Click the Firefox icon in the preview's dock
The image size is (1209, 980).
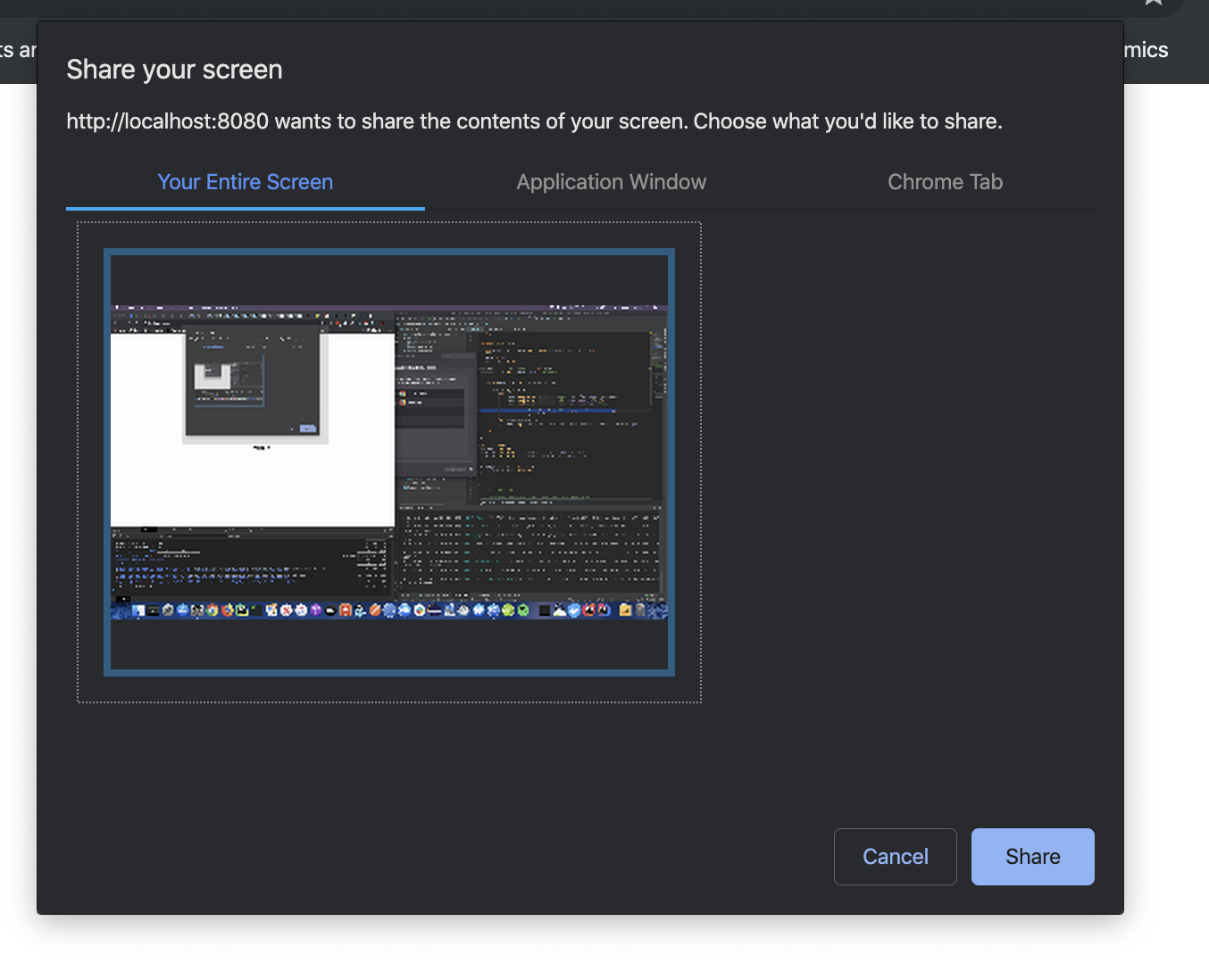coord(226,610)
